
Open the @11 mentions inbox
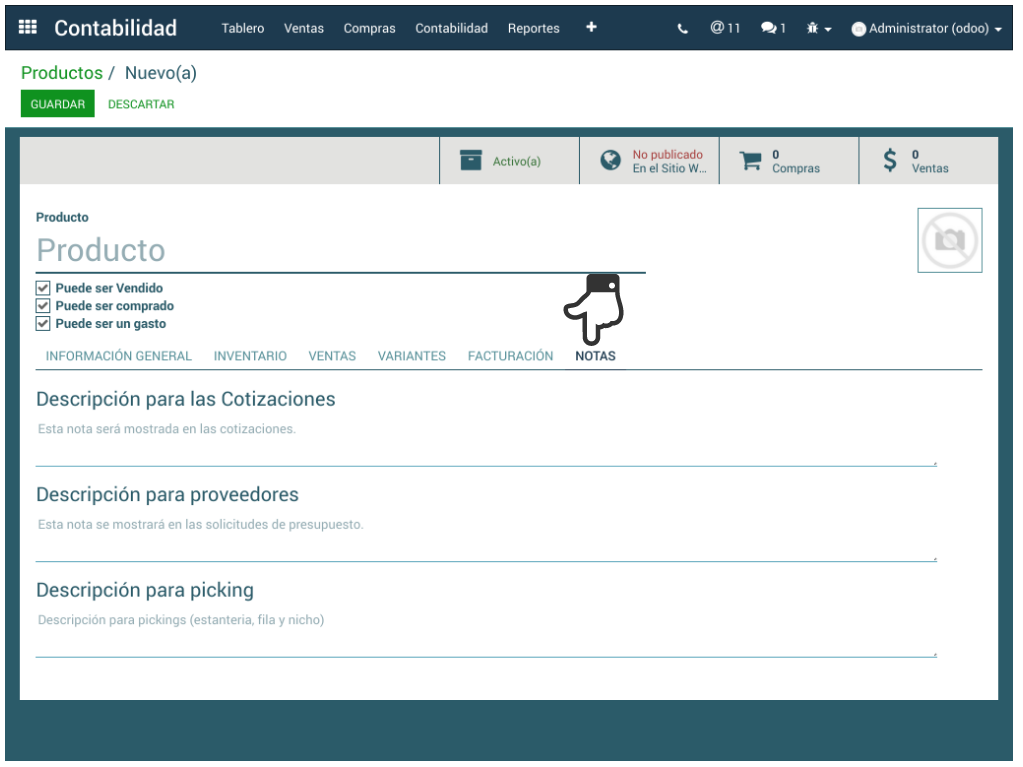725,28
